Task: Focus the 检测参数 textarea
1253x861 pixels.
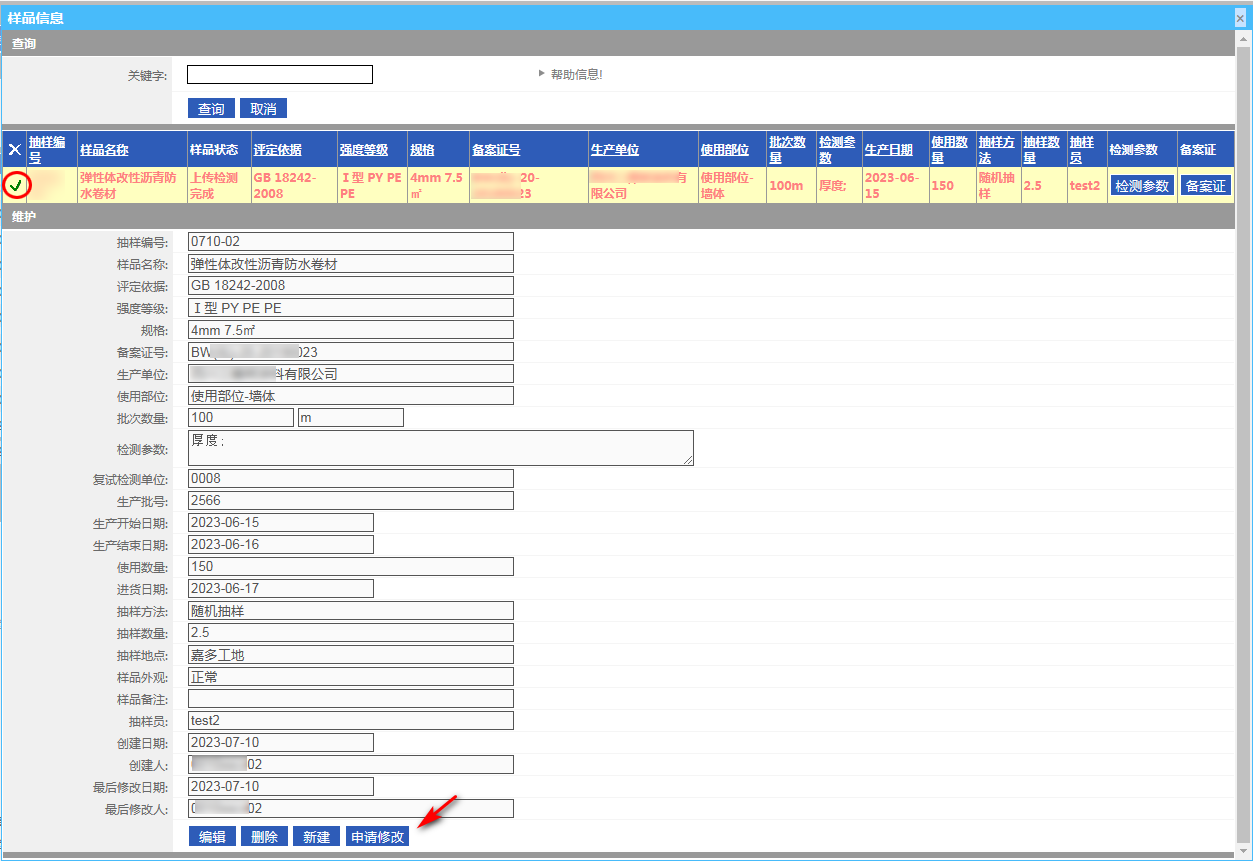Action: (x=440, y=448)
